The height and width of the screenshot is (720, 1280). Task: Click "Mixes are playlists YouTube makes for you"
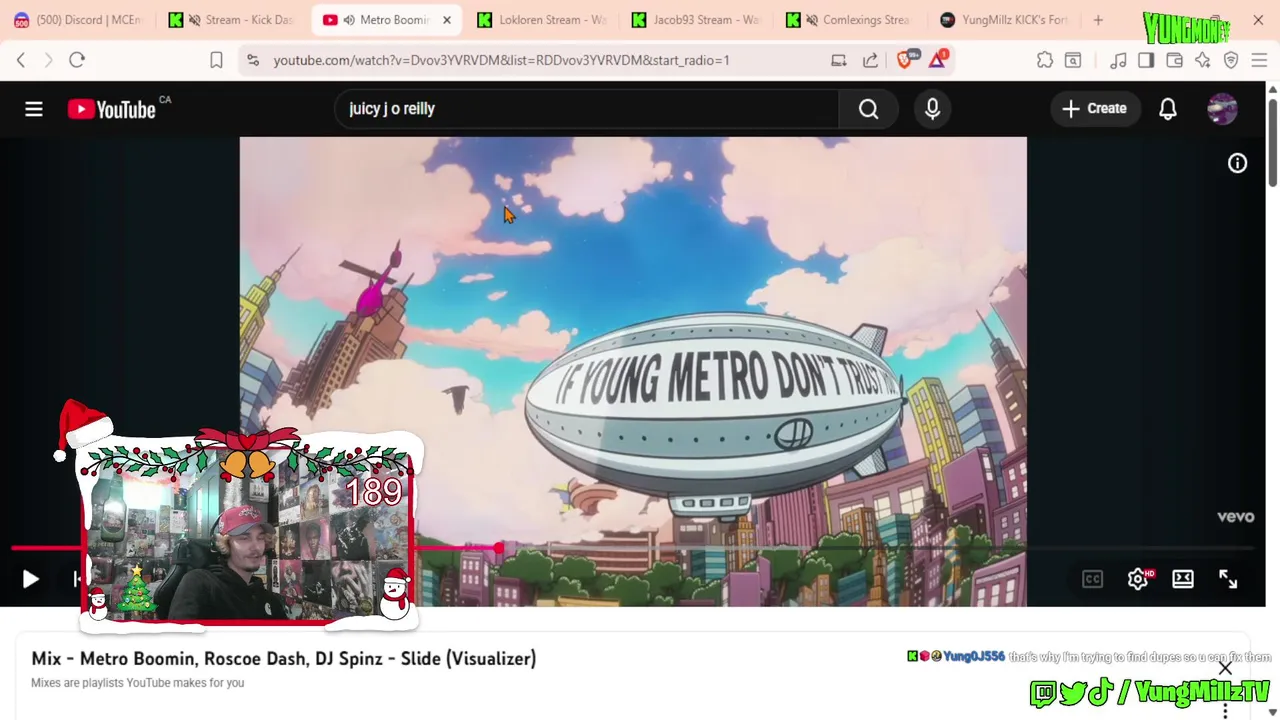(137, 683)
